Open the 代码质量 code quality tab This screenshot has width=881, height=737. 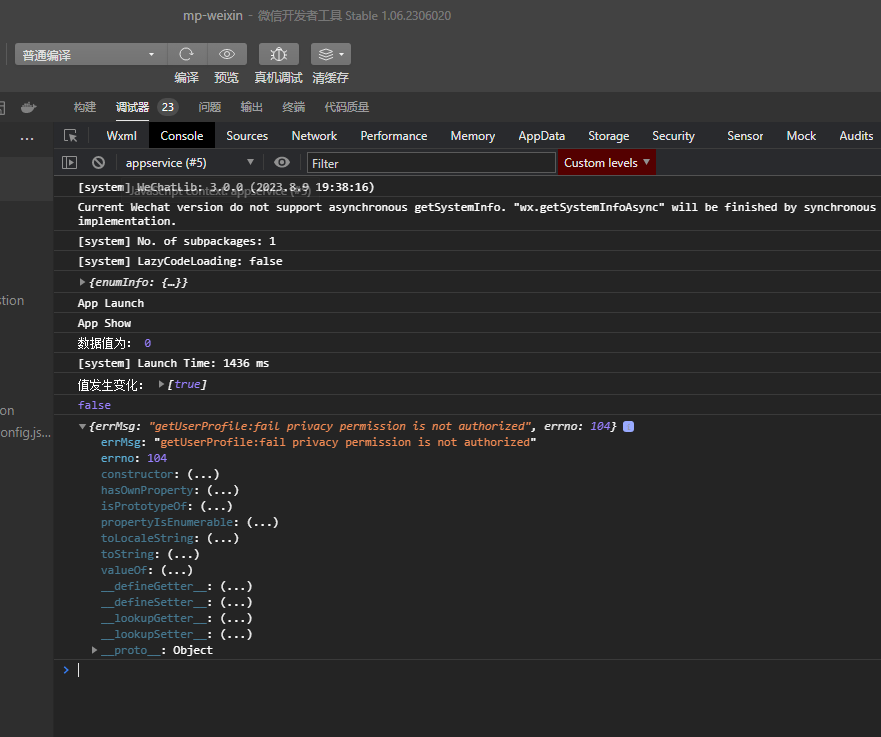click(x=347, y=107)
